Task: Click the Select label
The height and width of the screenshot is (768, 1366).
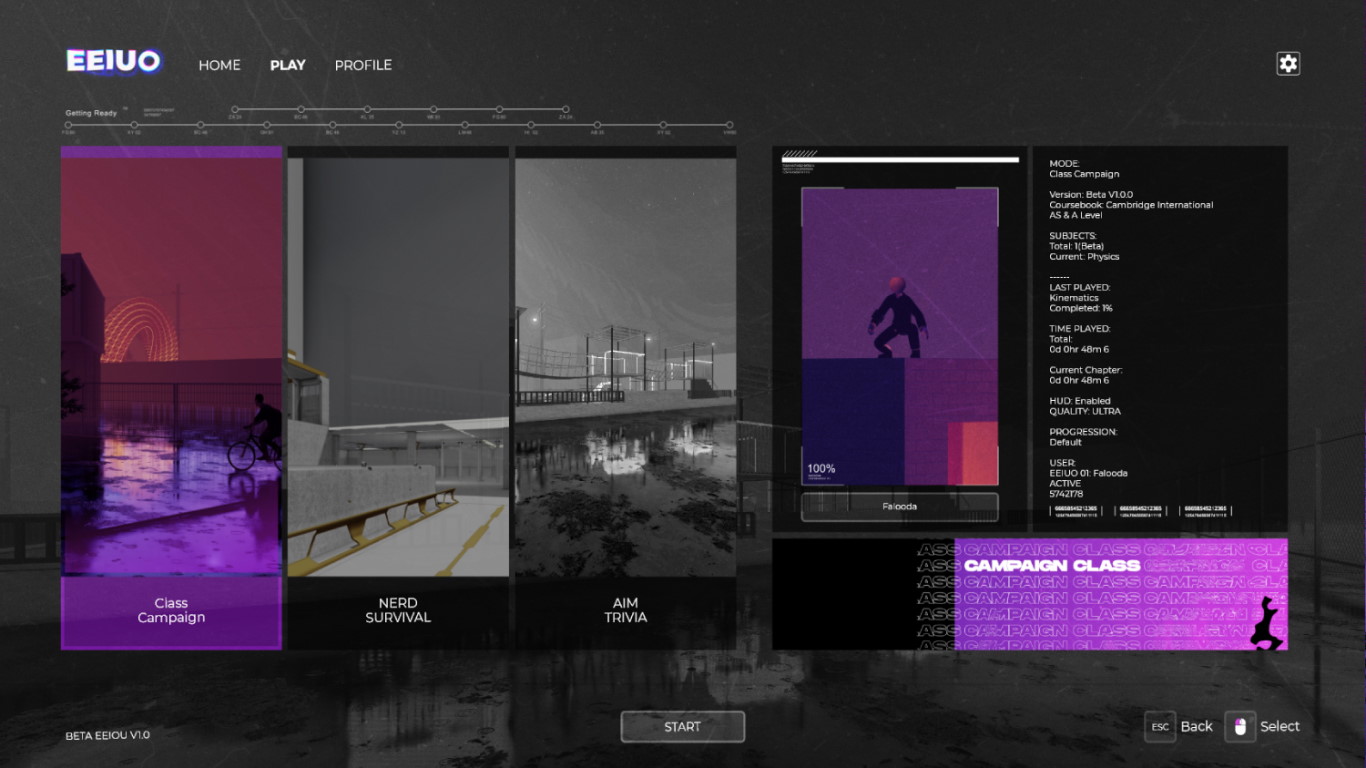Action: (x=1280, y=727)
